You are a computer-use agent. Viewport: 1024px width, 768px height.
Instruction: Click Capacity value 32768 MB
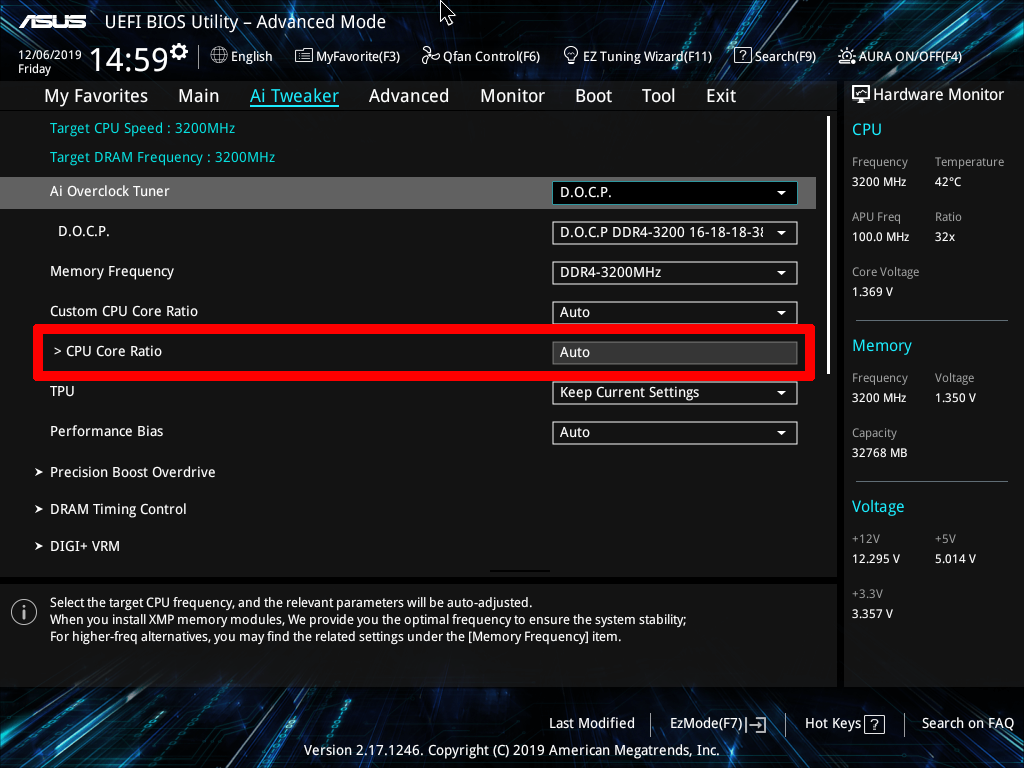(x=880, y=453)
